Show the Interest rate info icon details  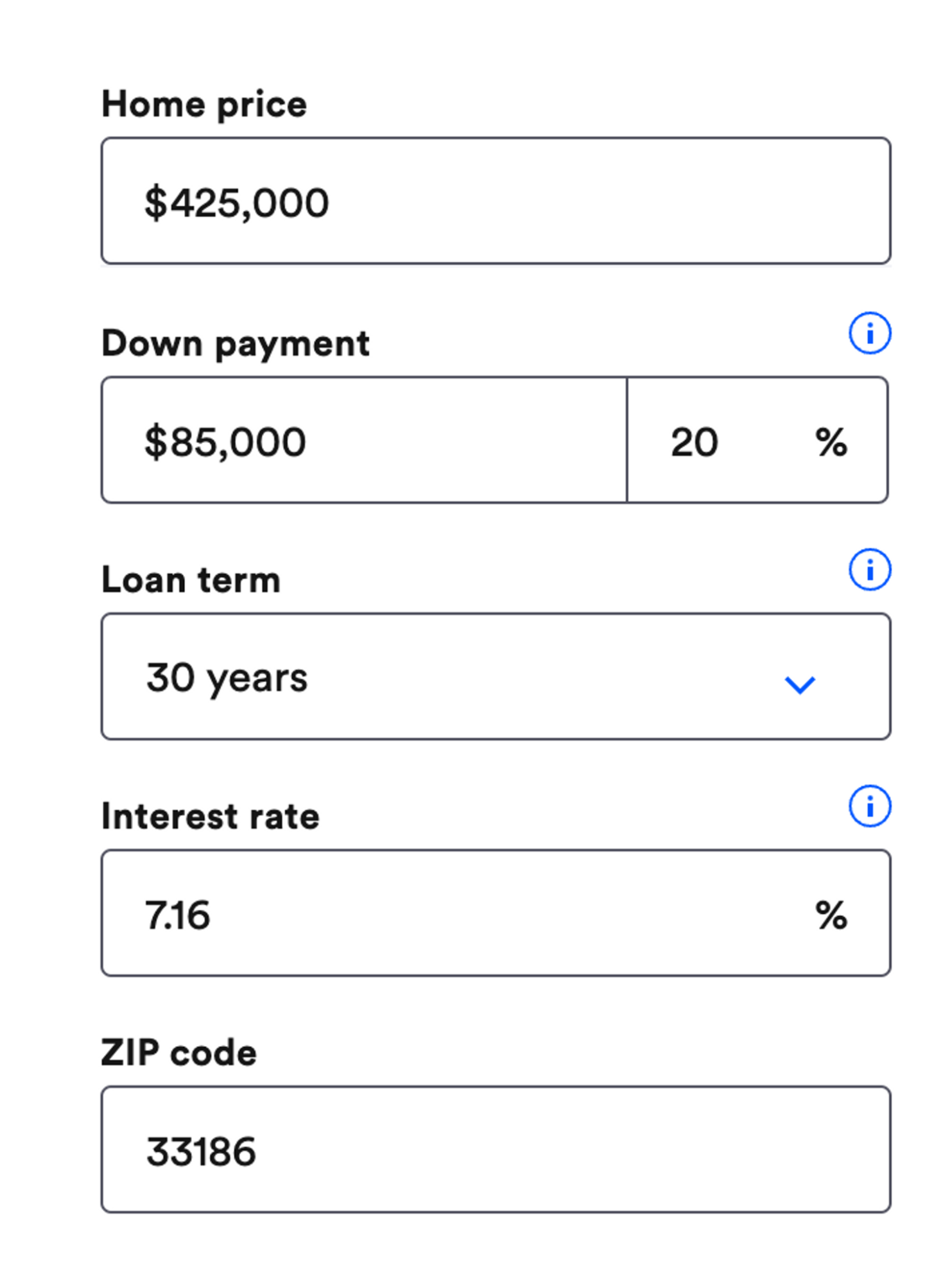click(x=870, y=806)
